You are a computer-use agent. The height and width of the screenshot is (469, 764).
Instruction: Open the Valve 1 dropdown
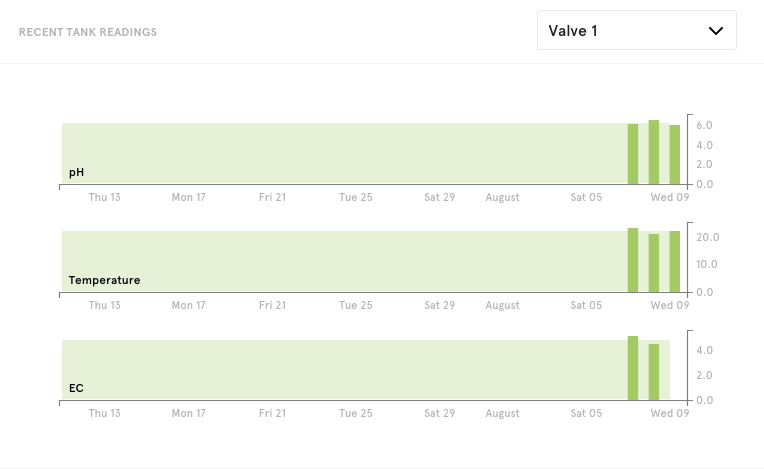[637, 30]
